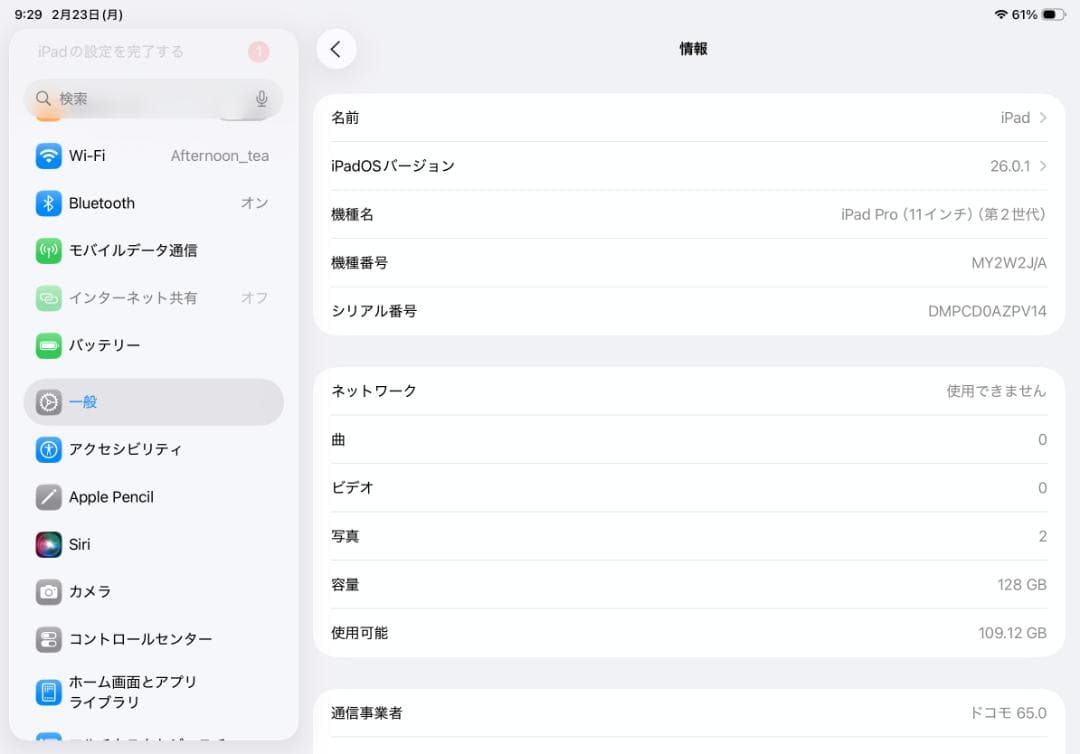Tap the シリアル番号 row

click(x=689, y=311)
